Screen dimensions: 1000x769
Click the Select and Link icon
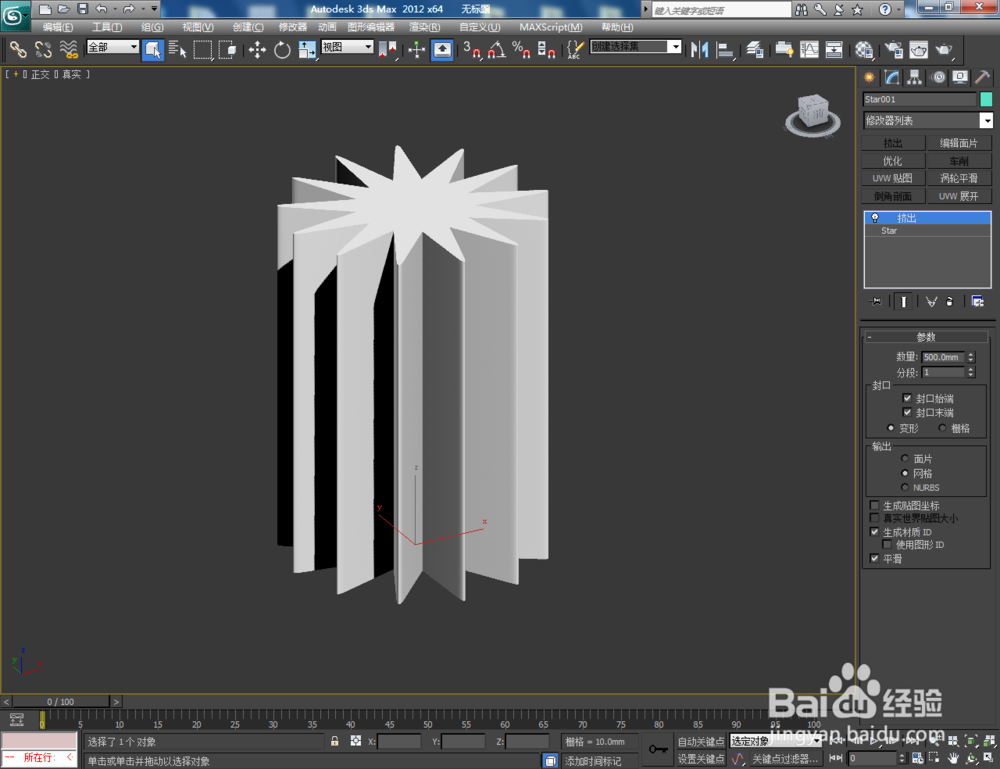coord(18,50)
